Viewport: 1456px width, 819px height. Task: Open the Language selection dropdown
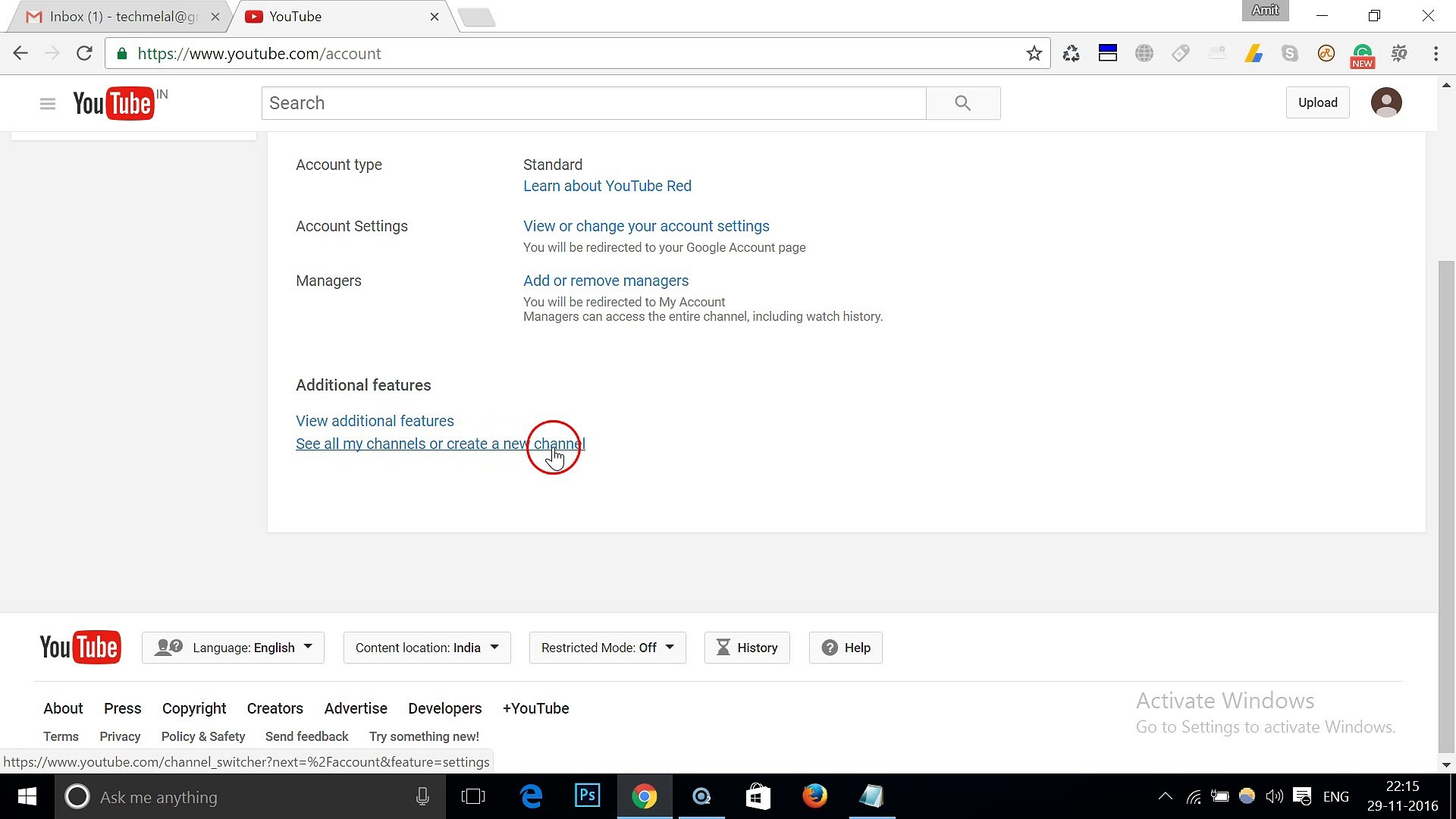pos(232,648)
